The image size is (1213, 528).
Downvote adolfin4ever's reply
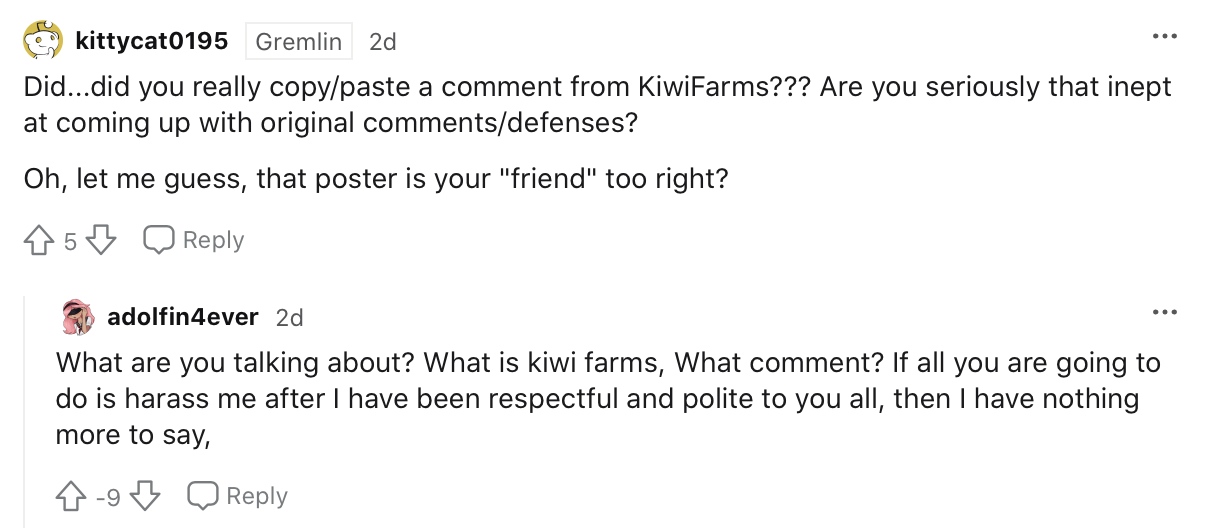[148, 496]
